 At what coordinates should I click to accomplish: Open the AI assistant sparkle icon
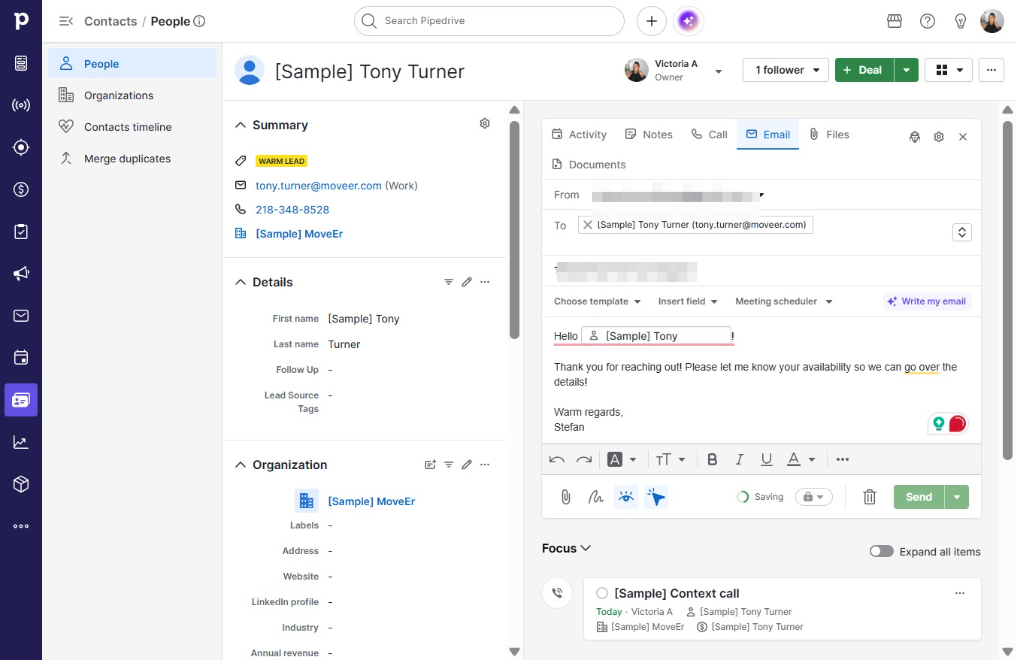[x=688, y=21]
